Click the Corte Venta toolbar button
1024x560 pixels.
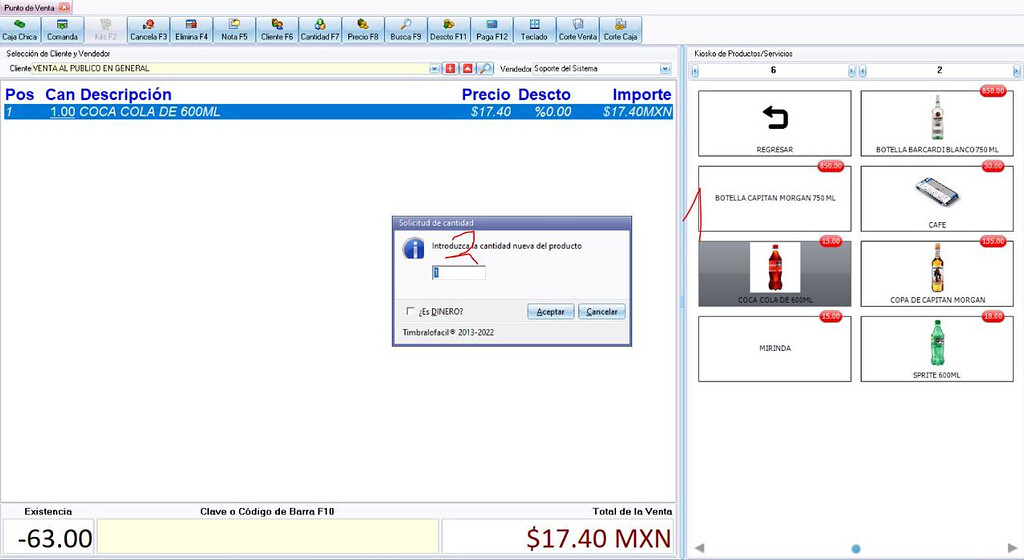[577, 30]
